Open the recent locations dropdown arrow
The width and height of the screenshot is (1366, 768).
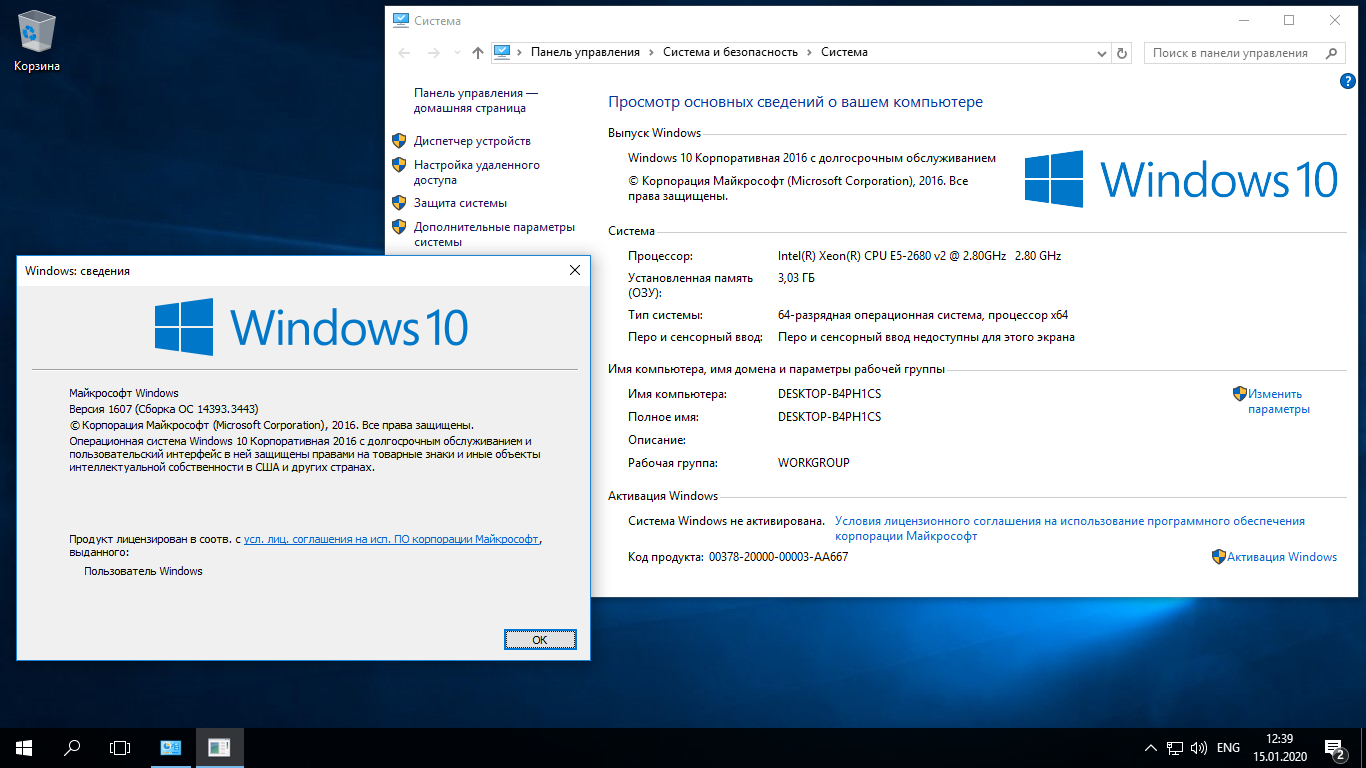(x=457, y=53)
